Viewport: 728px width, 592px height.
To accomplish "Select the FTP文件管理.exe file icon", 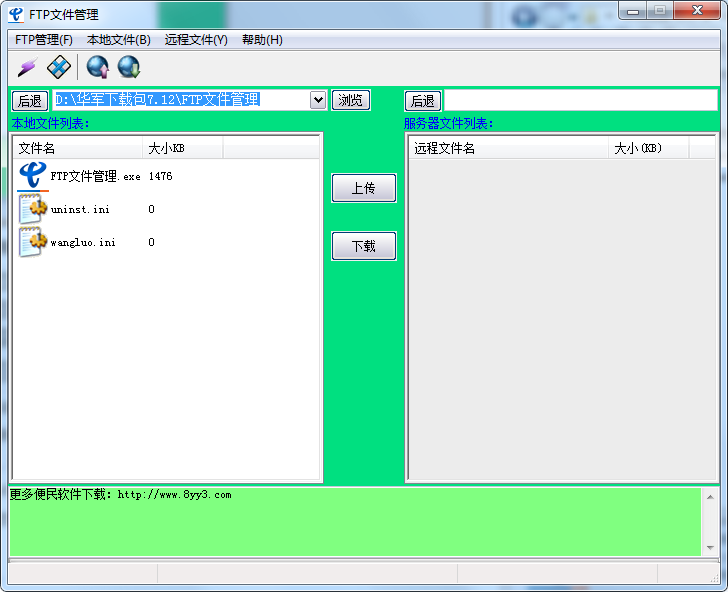I will click(x=33, y=176).
